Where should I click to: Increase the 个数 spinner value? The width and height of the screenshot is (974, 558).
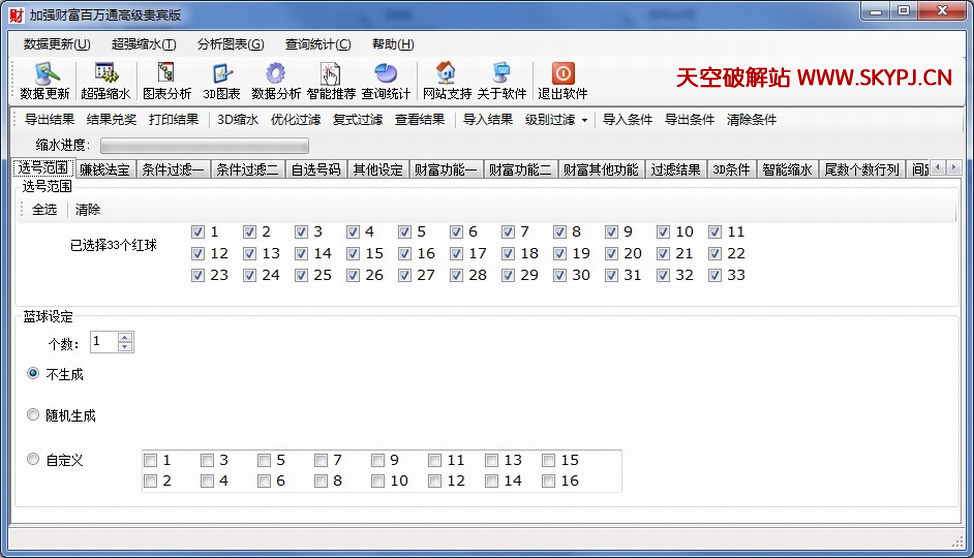[x=125, y=338]
